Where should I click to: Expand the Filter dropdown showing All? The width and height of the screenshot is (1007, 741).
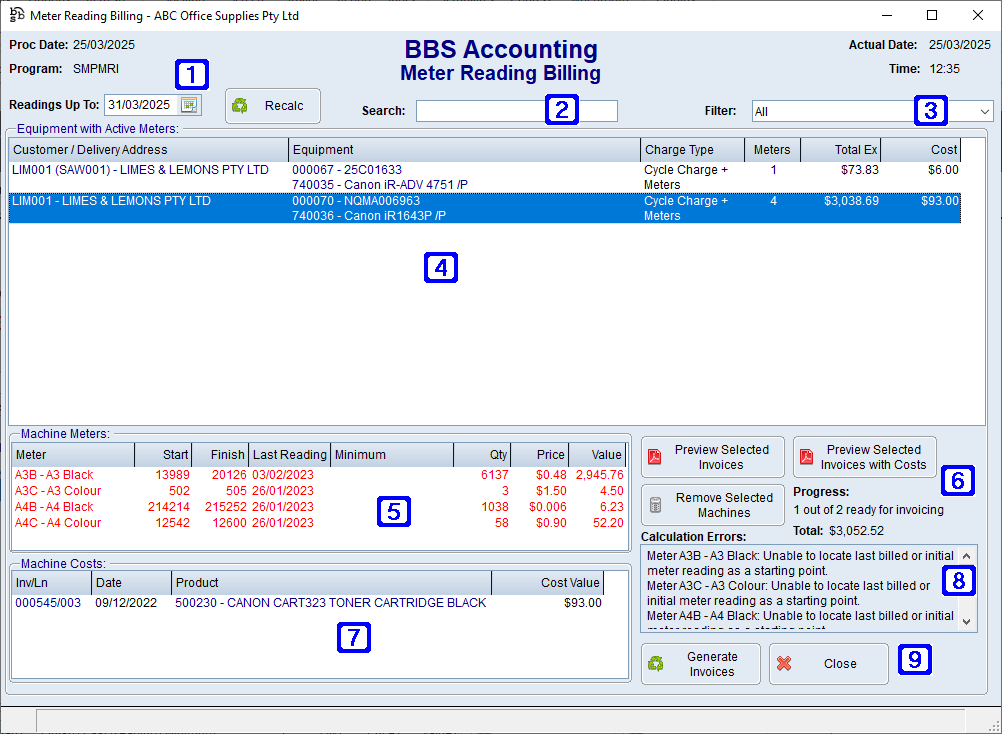click(x=985, y=112)
